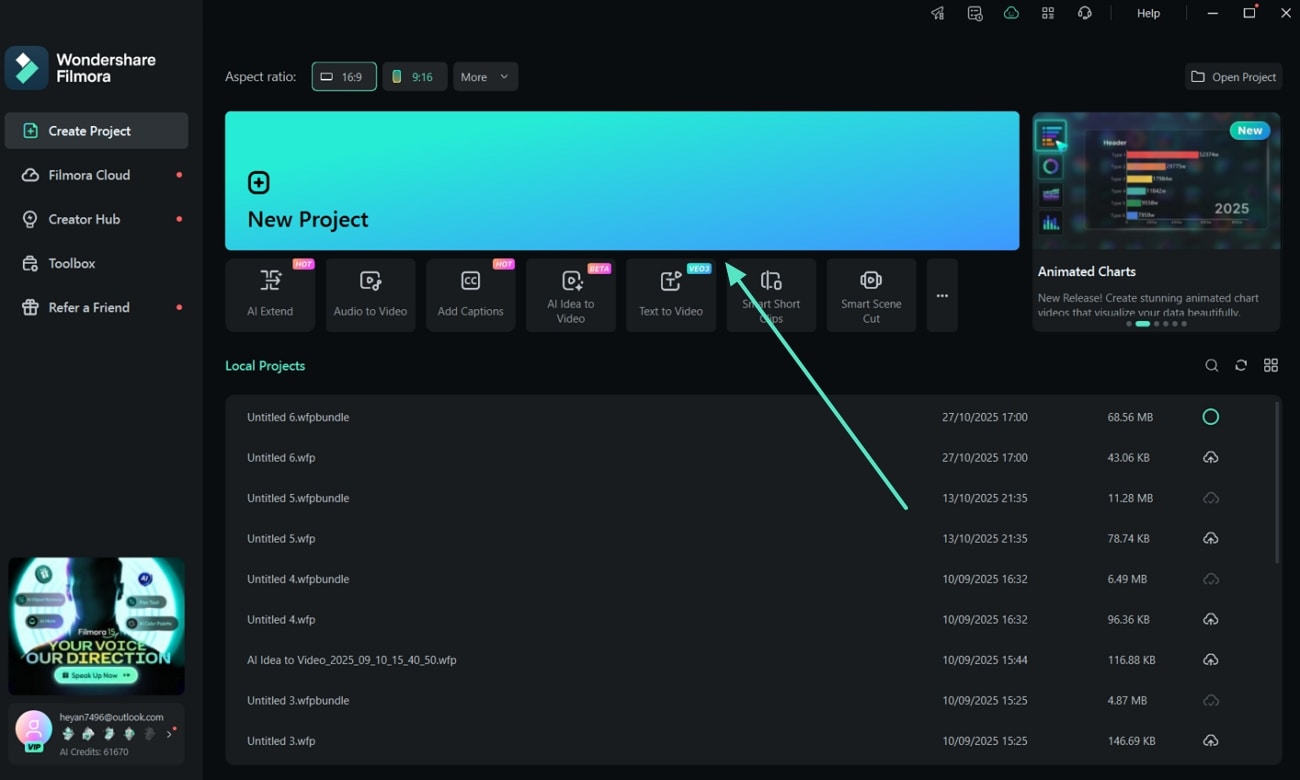Open the task list icon in the title bar

coord(974,13)
